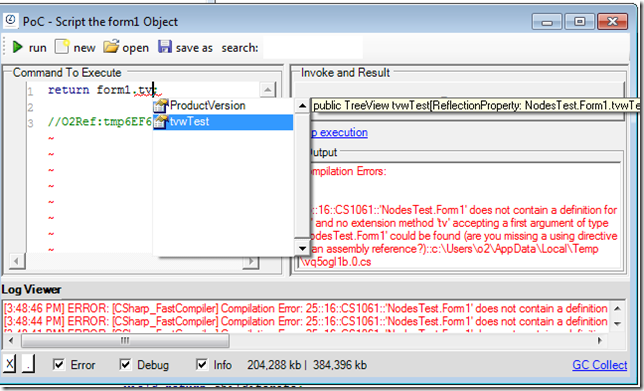Image resolution: width=644 pixels, height=391 pixels.
Task: Click Log Viewer horizontal scroll right arrow
Action: click(x=600, y=340)
